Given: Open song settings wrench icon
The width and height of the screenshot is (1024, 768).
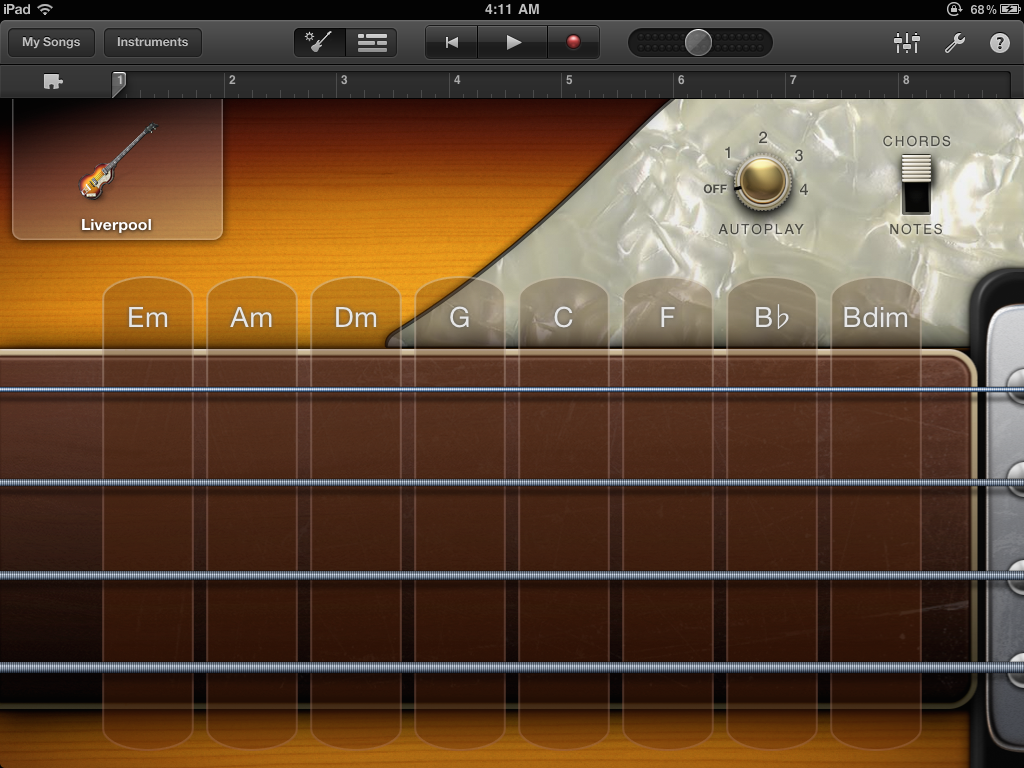Looking at the screenshot, I should (955, 42).
